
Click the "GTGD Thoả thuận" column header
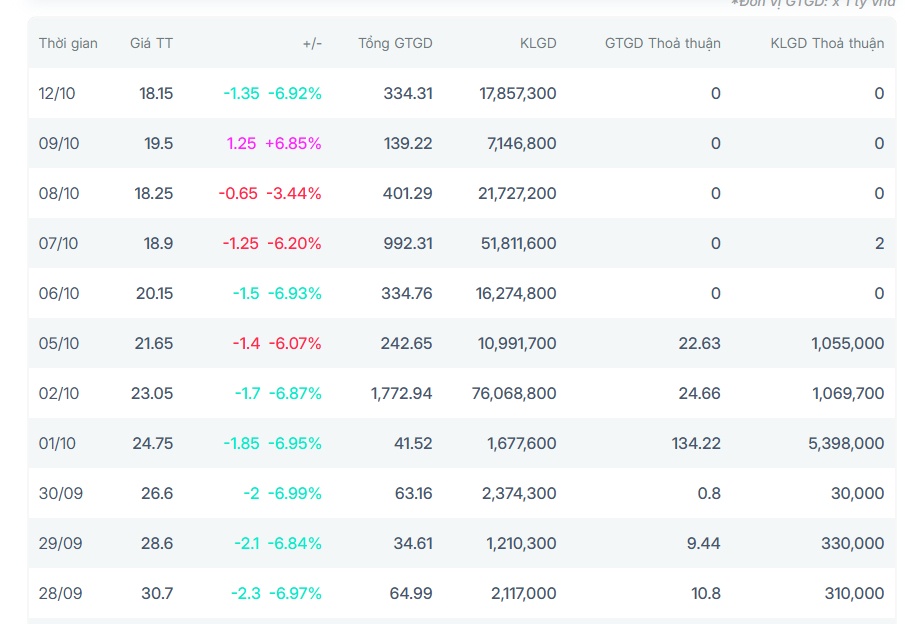click(663, 43)
